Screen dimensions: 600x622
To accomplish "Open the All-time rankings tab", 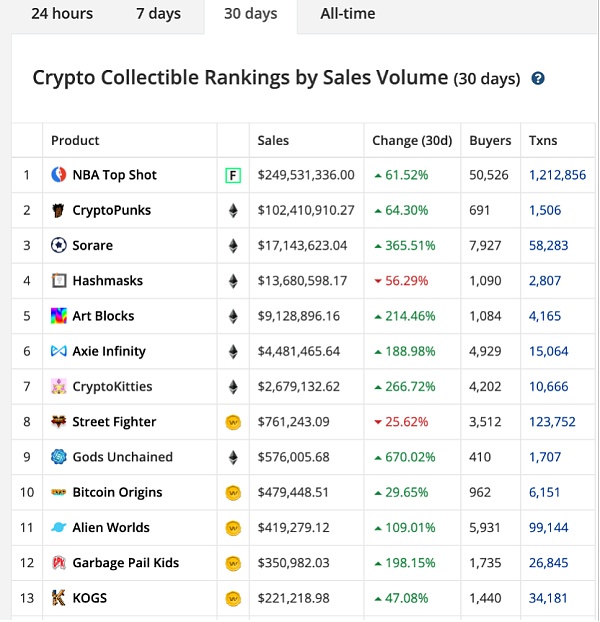I will pyautogui.click(x=348, y=14).
